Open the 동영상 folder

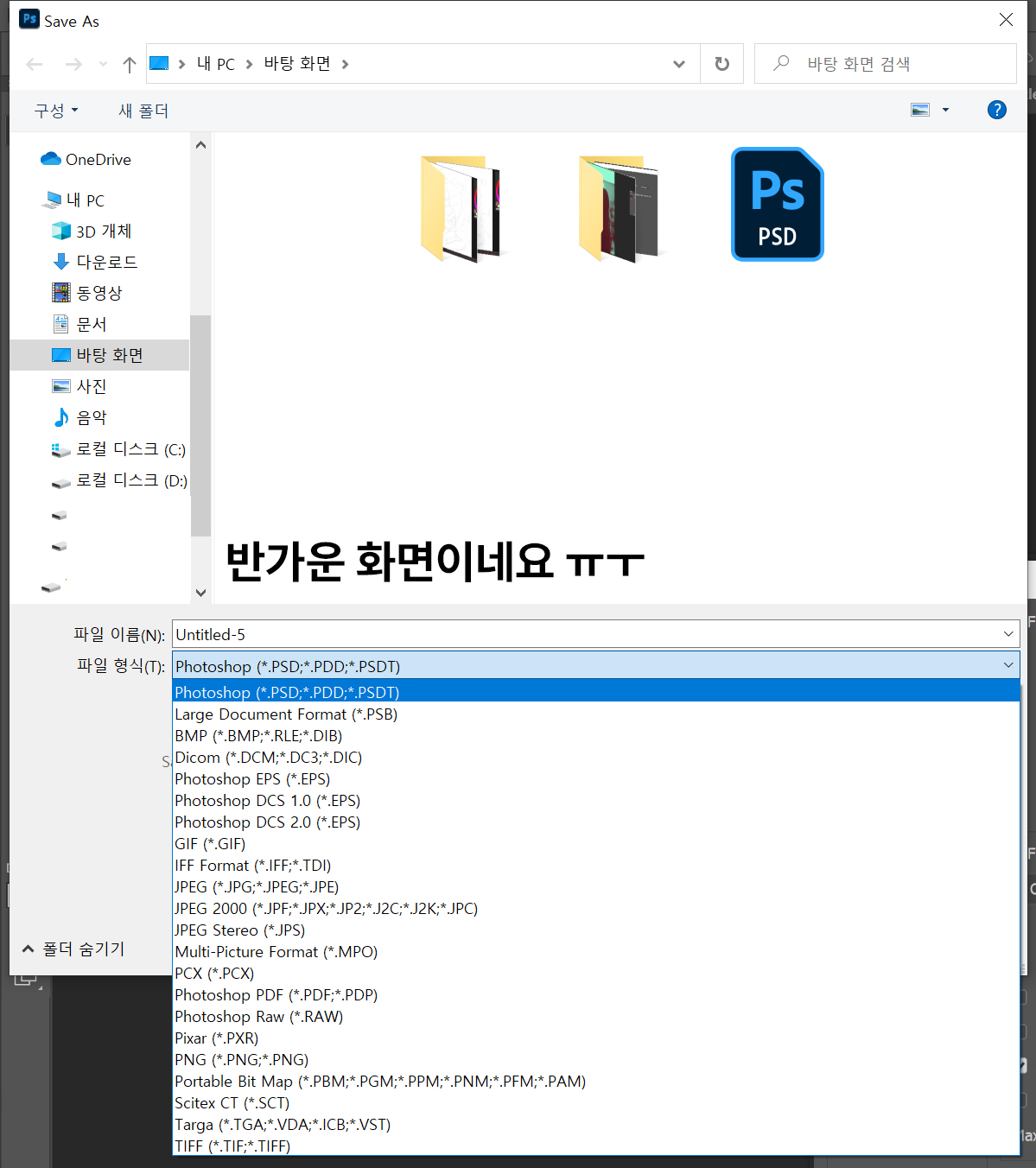point(87,293)
